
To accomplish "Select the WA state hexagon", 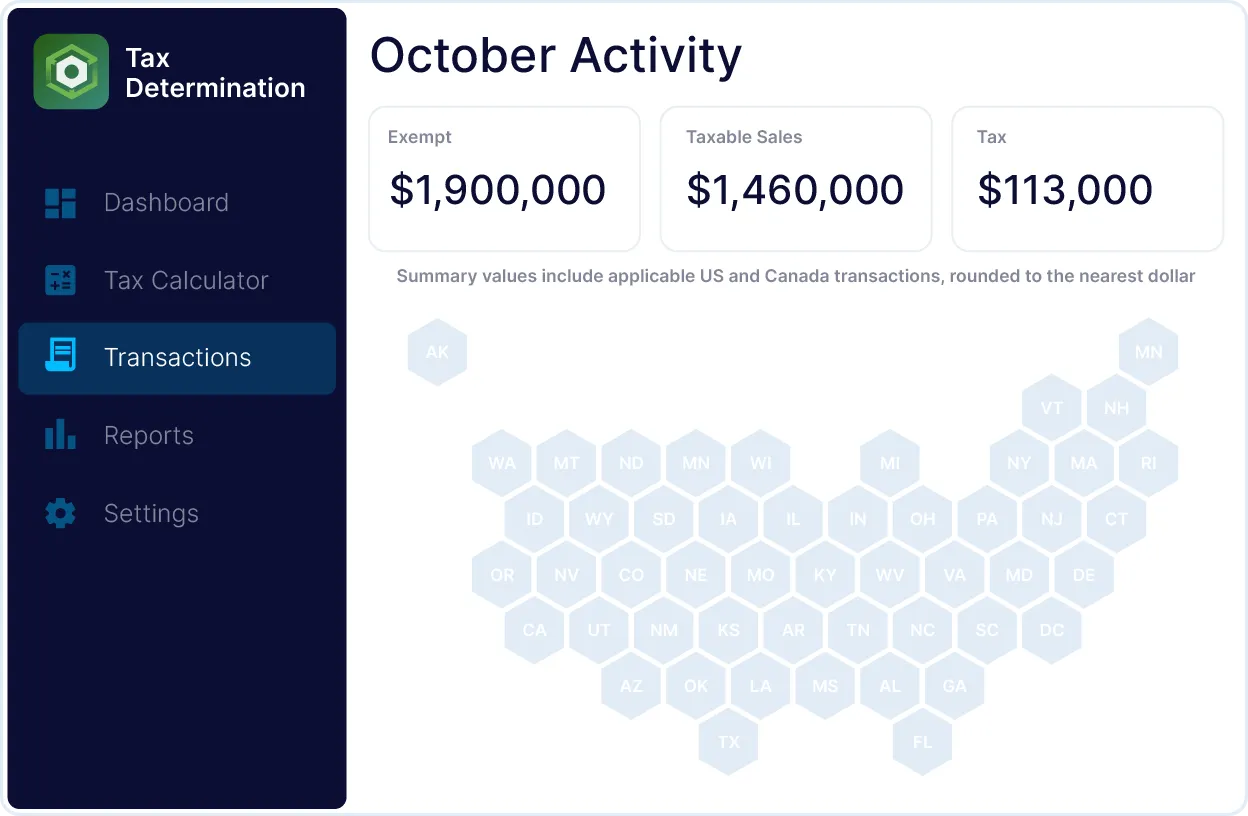I will point(502,463).
